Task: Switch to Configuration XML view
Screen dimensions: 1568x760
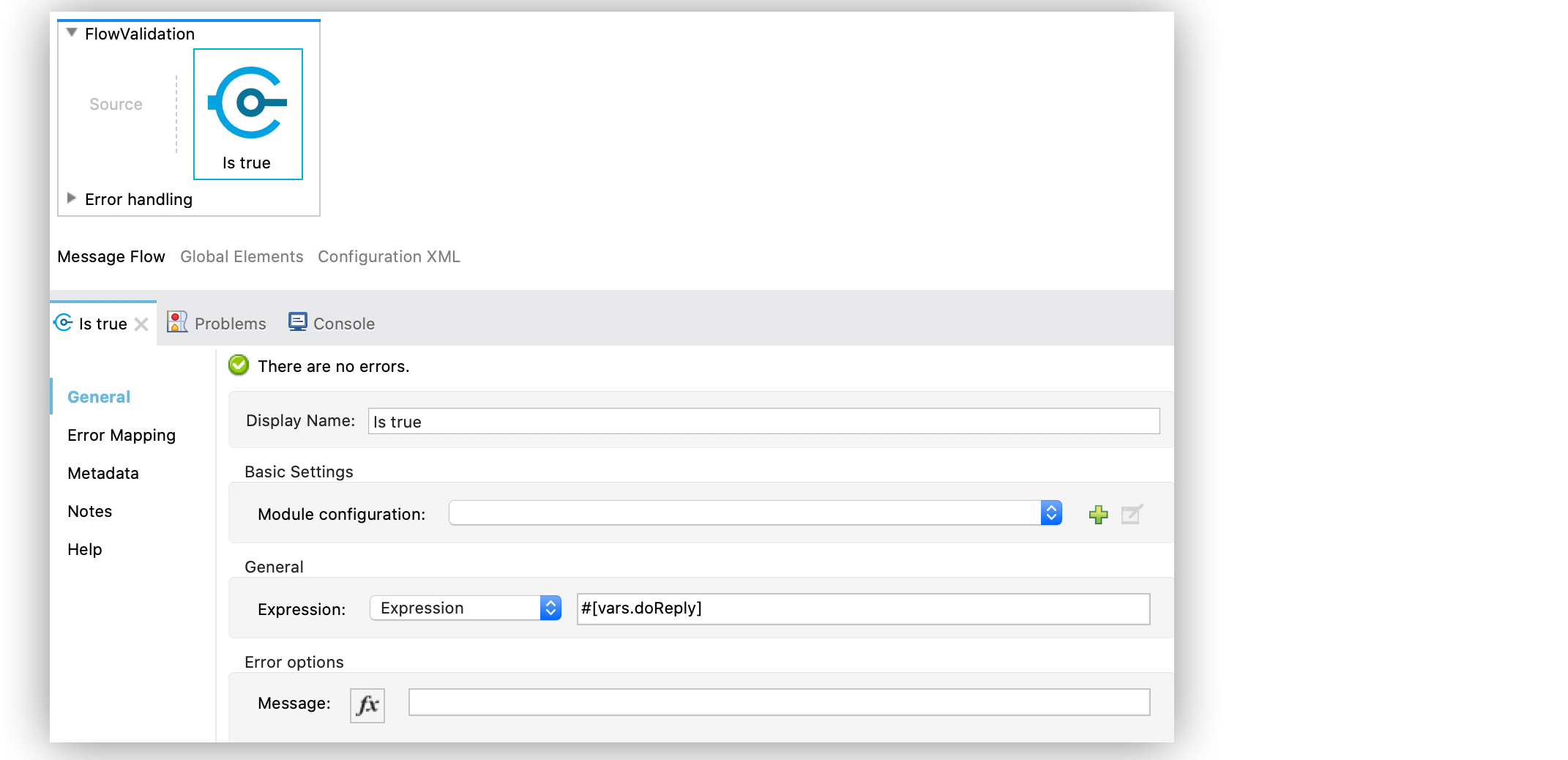Action: coord(389,257)
